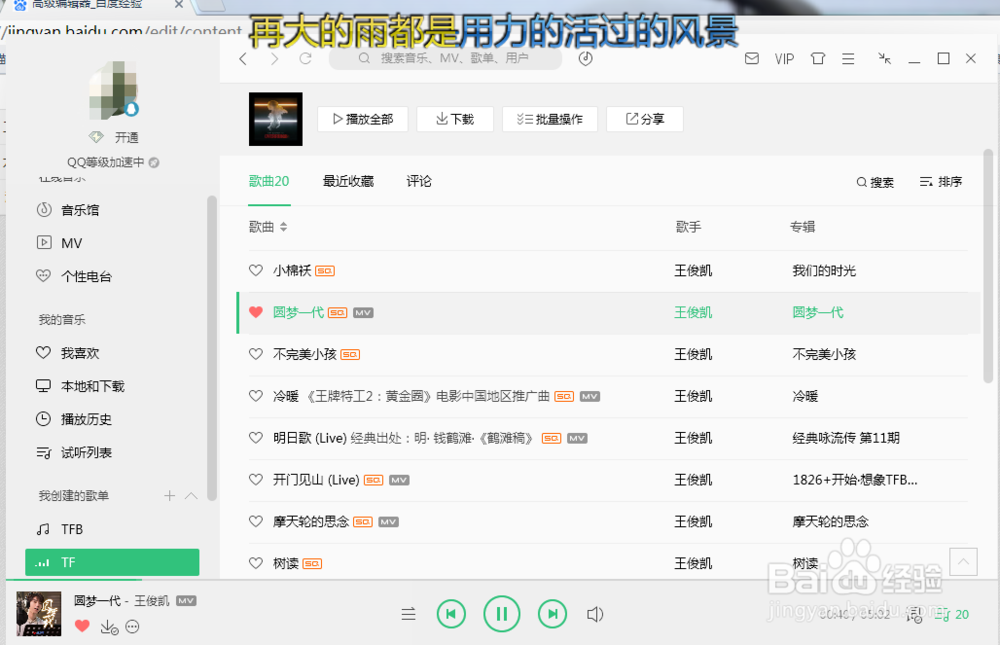Switch to mini mode via the shrink icon
This screenshot has height=645, width=1000.
(884, 58)
